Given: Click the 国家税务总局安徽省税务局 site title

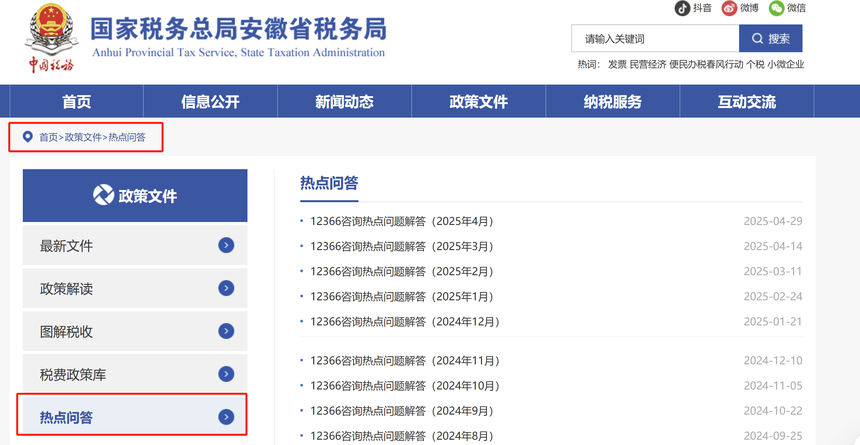Looking at the screenshot, I should click(x=238, y=29).
